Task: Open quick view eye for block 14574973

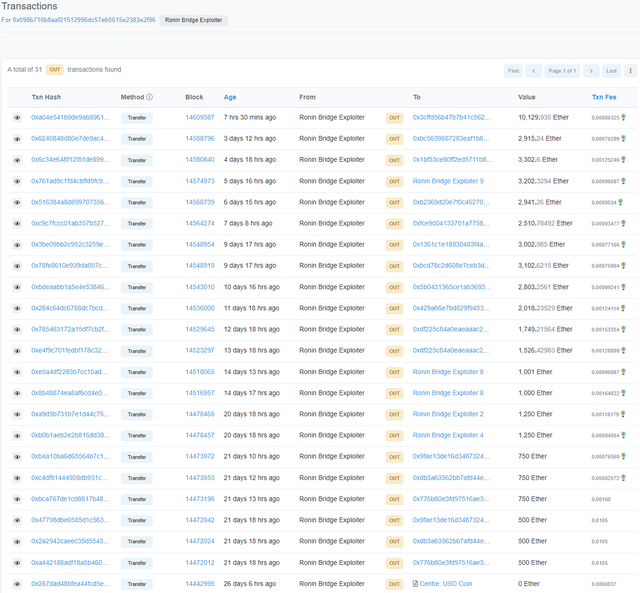Action: [x=17, y=182]
